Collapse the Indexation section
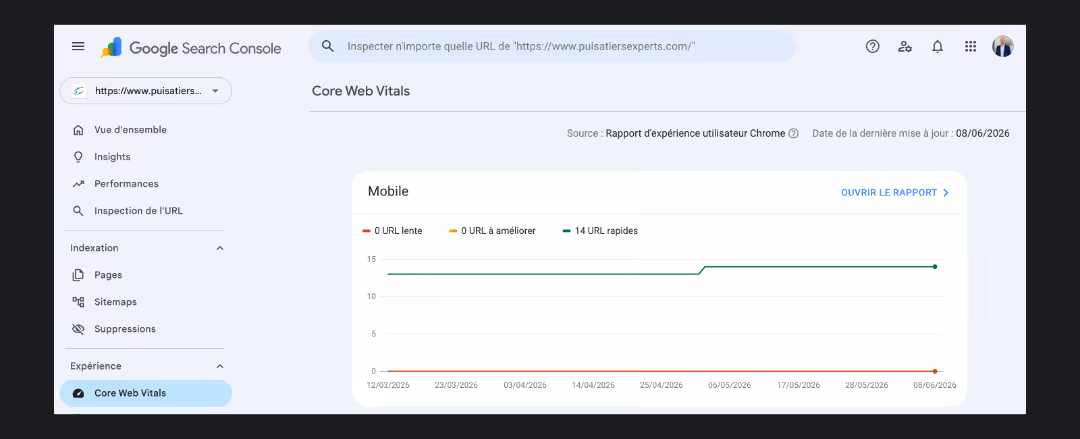The image size is (1080, 439). (x=220, y=248)
